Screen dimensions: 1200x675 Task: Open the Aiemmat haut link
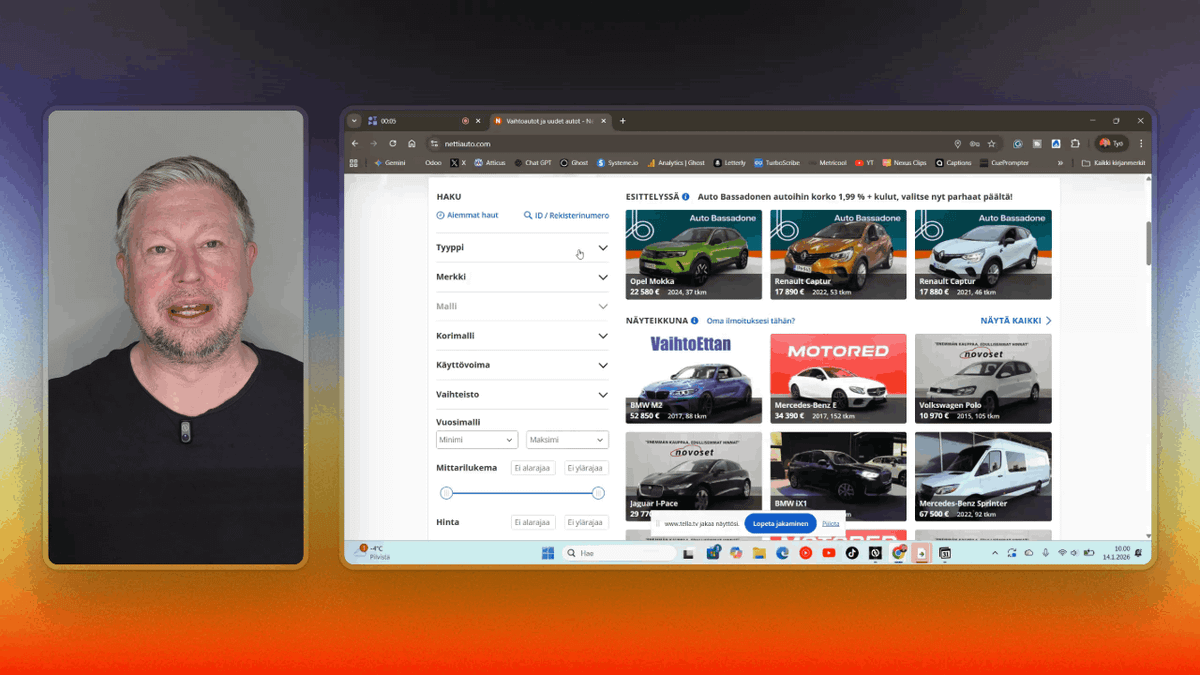coord(467,215)
